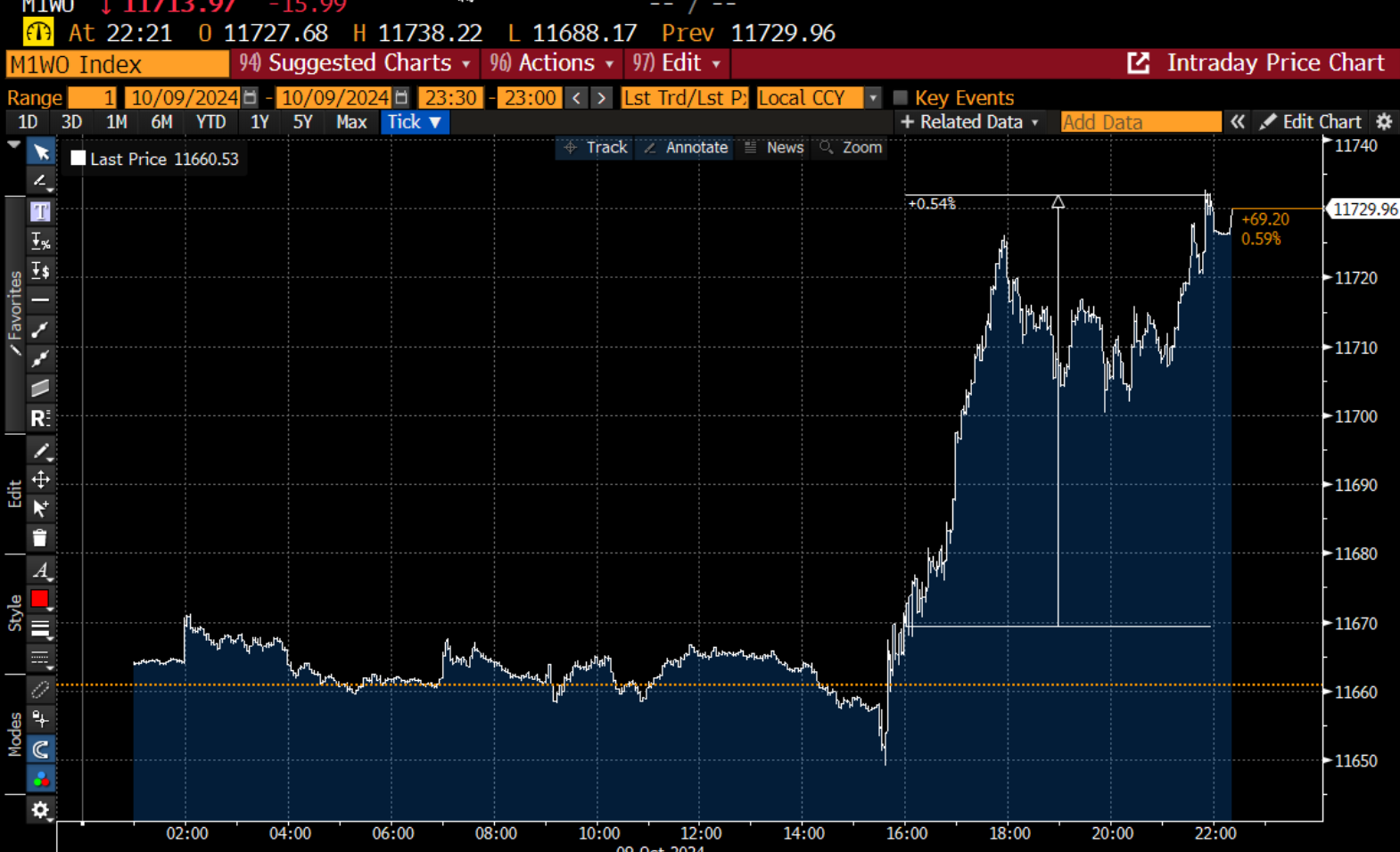Open the Suggested Charts dropdown
Image resolution: width=1400 pixels, height=852 pixels.
tap(355, 63)
